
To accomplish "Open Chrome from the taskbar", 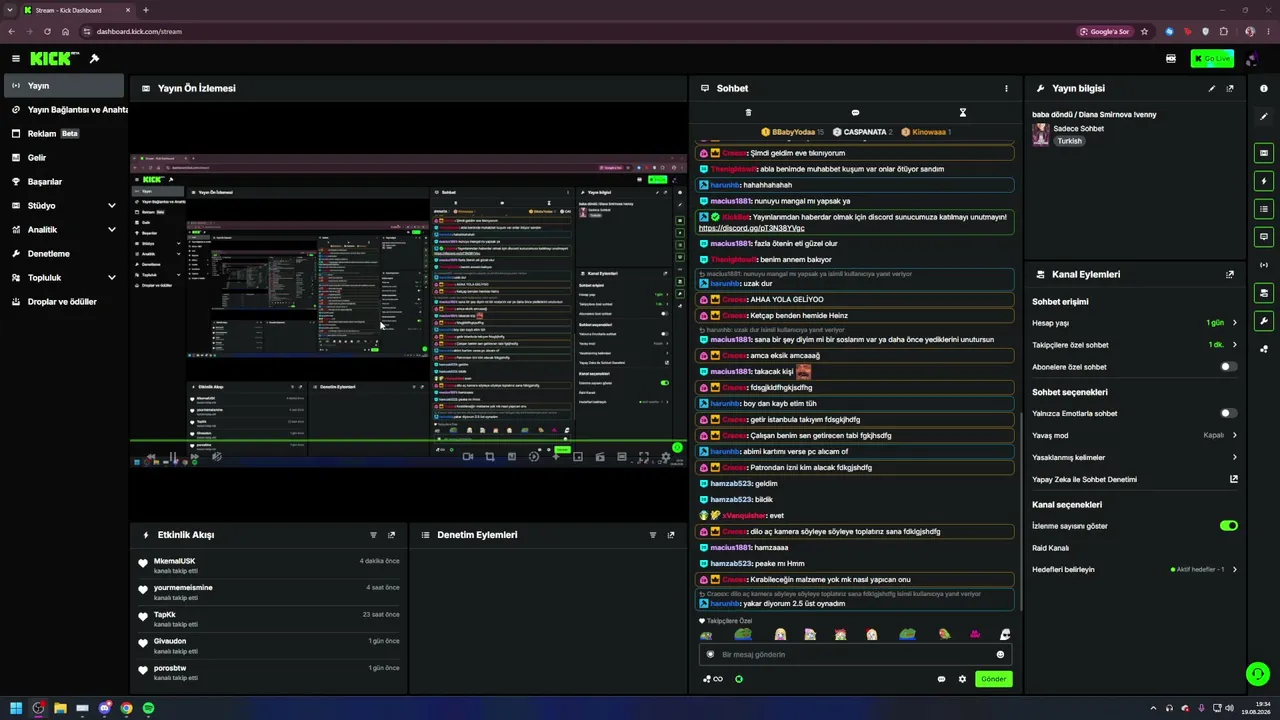I will (x=126, y=708).
